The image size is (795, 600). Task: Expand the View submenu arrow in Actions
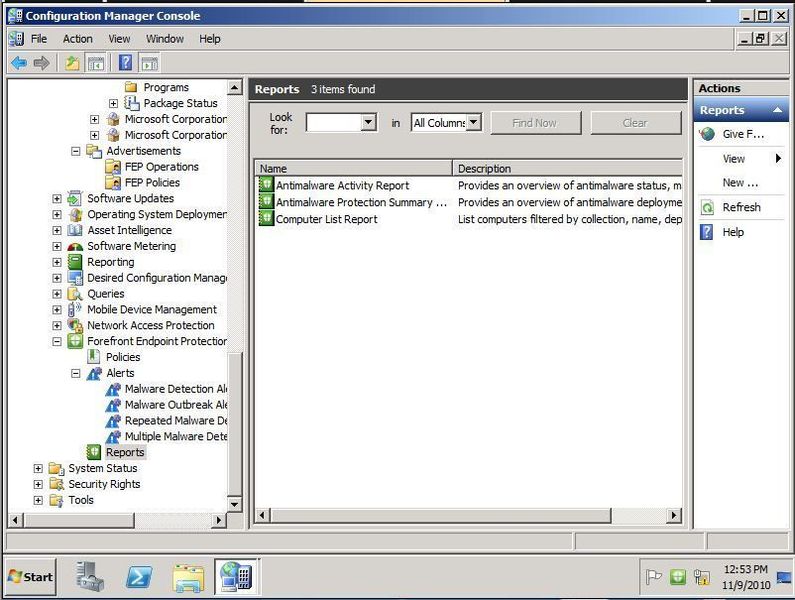point(778,158)
